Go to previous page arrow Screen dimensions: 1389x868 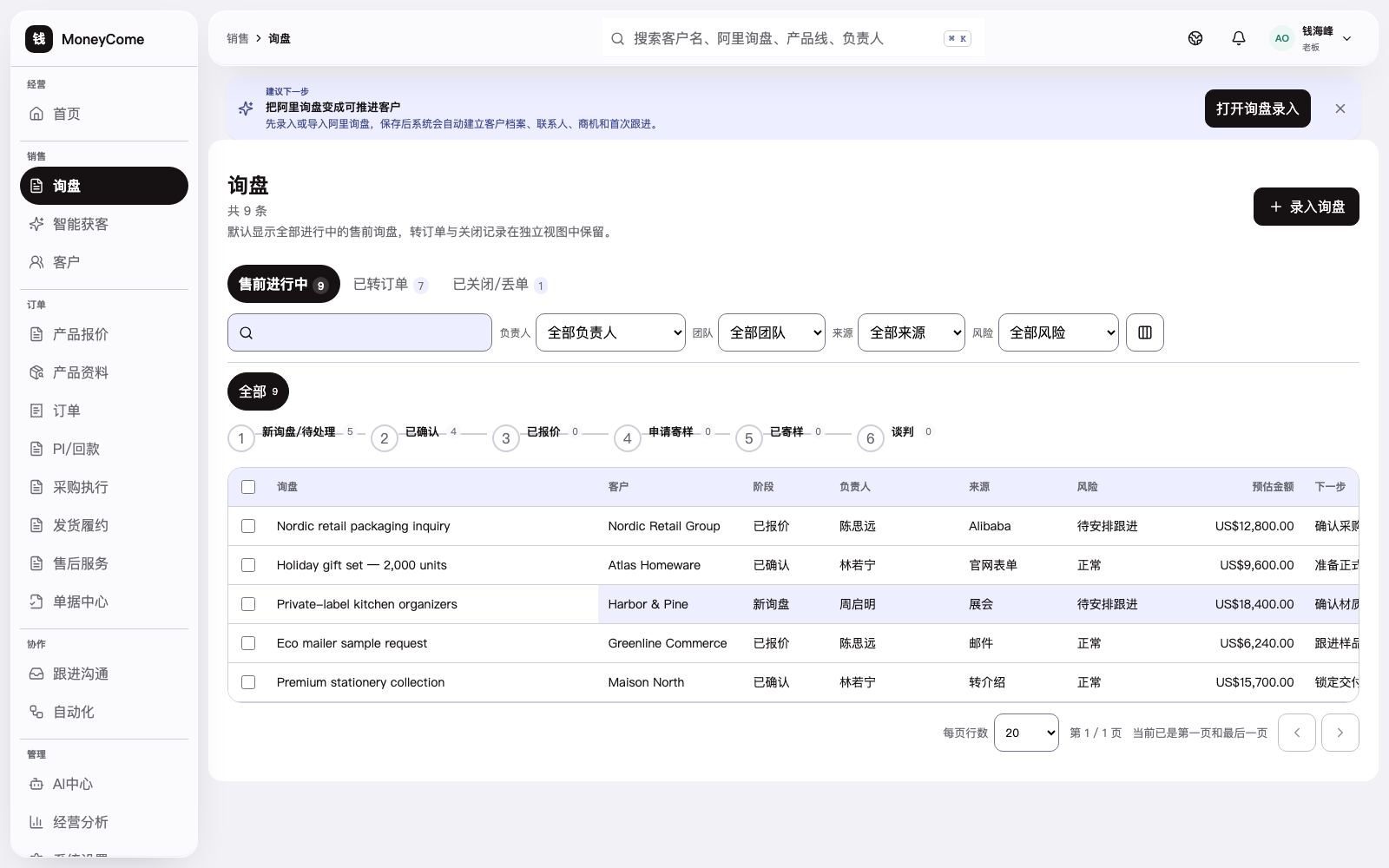point(1297,733)
